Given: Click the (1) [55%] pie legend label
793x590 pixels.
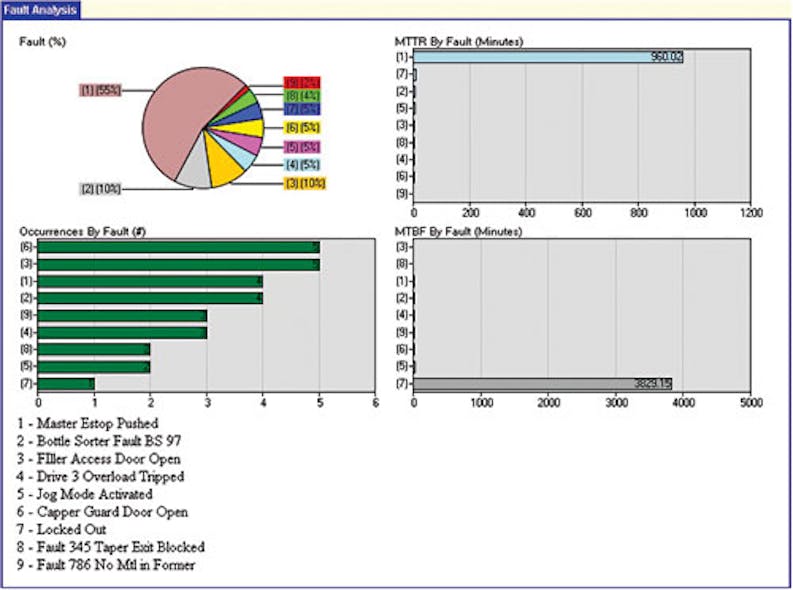Looking at the screenshot, I should (101, 90).
